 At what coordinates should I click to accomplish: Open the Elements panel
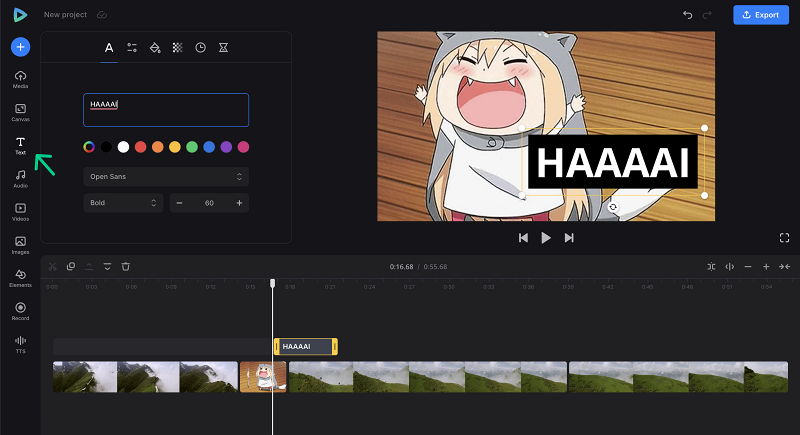coord(20,278)
